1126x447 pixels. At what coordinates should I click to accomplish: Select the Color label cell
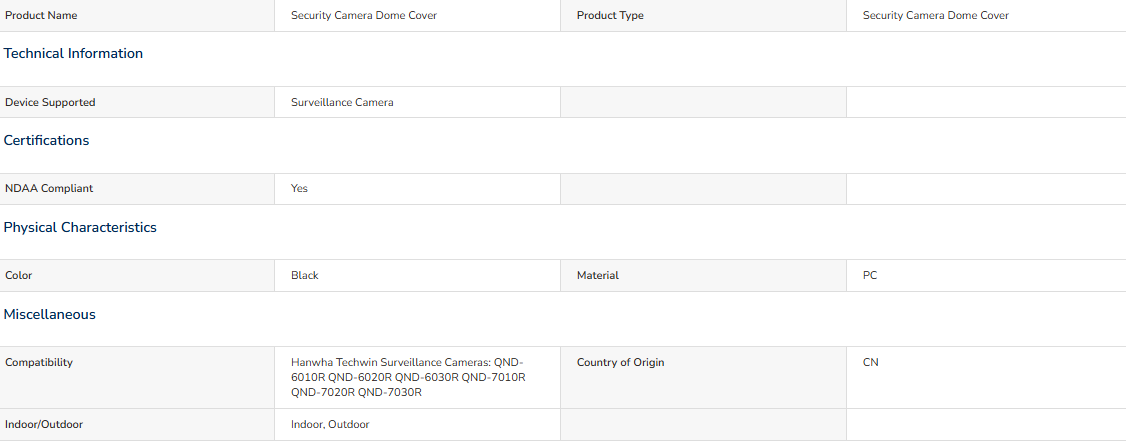point(137,275)
